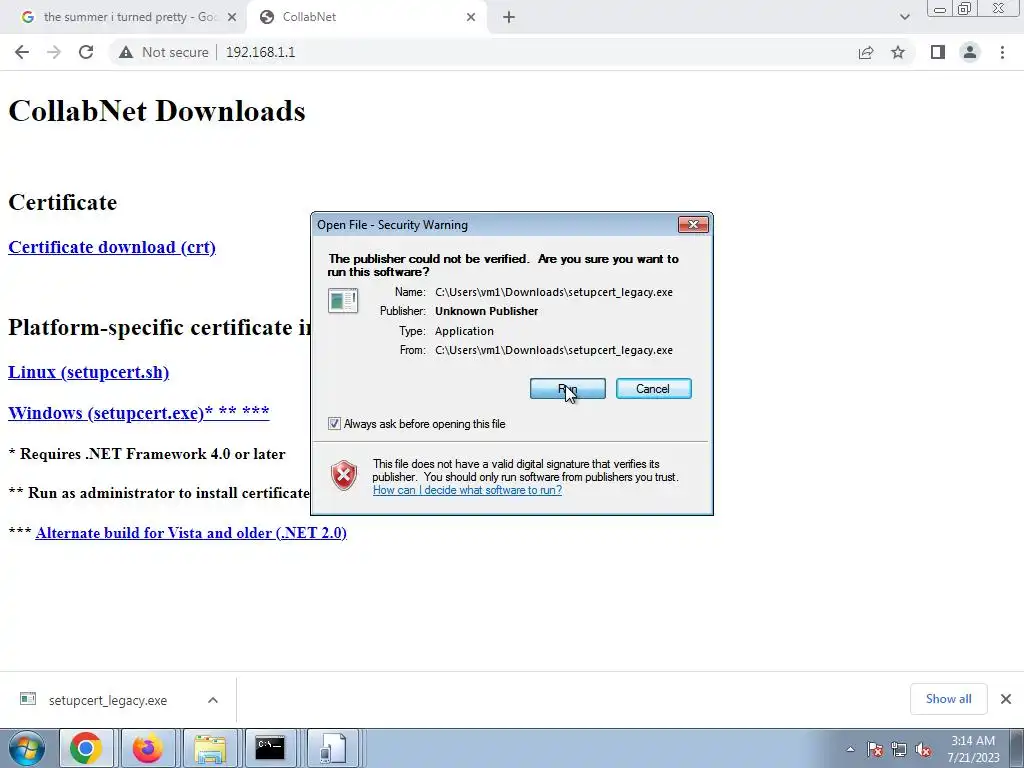Image resolution: width=1024 pixels, height=768 pixels.
Task: Open Certificate download (crt) link
Action: [112, 248]
